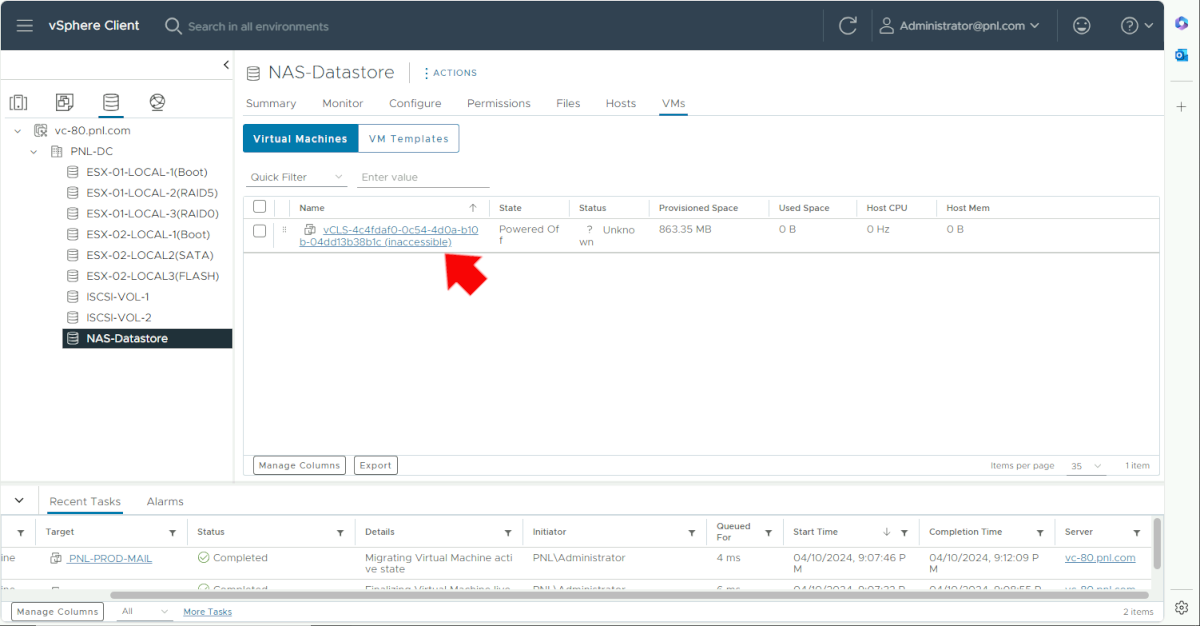Collapse the Recent Tasks panel
1200x626 pixels.
coord(19,500)
